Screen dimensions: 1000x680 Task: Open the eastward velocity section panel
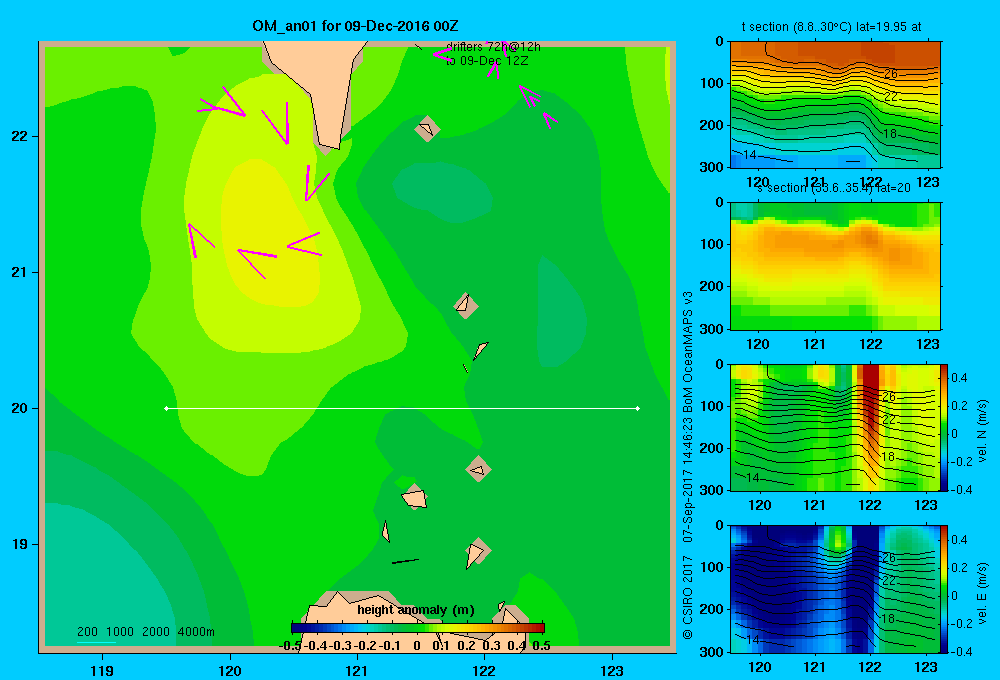[835, 589]
